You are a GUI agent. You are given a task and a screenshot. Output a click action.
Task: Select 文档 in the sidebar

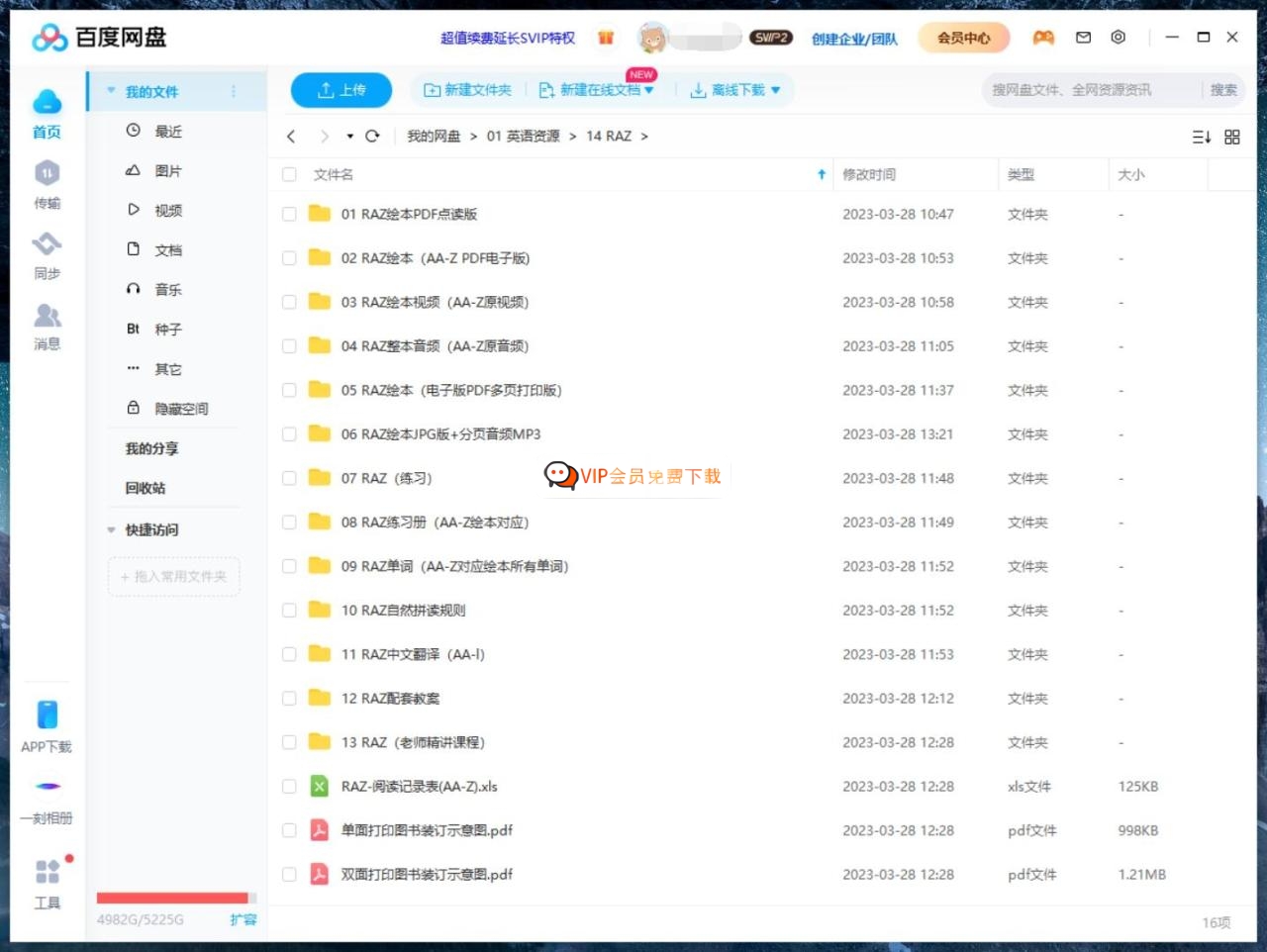(x=168, y=249)
